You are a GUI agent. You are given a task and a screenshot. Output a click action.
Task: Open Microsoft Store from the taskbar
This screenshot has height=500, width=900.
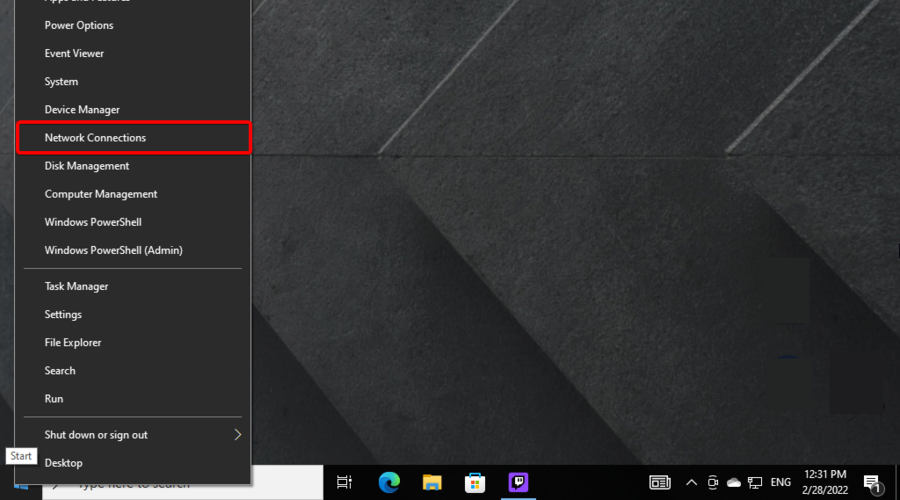(x=475, y=482)
